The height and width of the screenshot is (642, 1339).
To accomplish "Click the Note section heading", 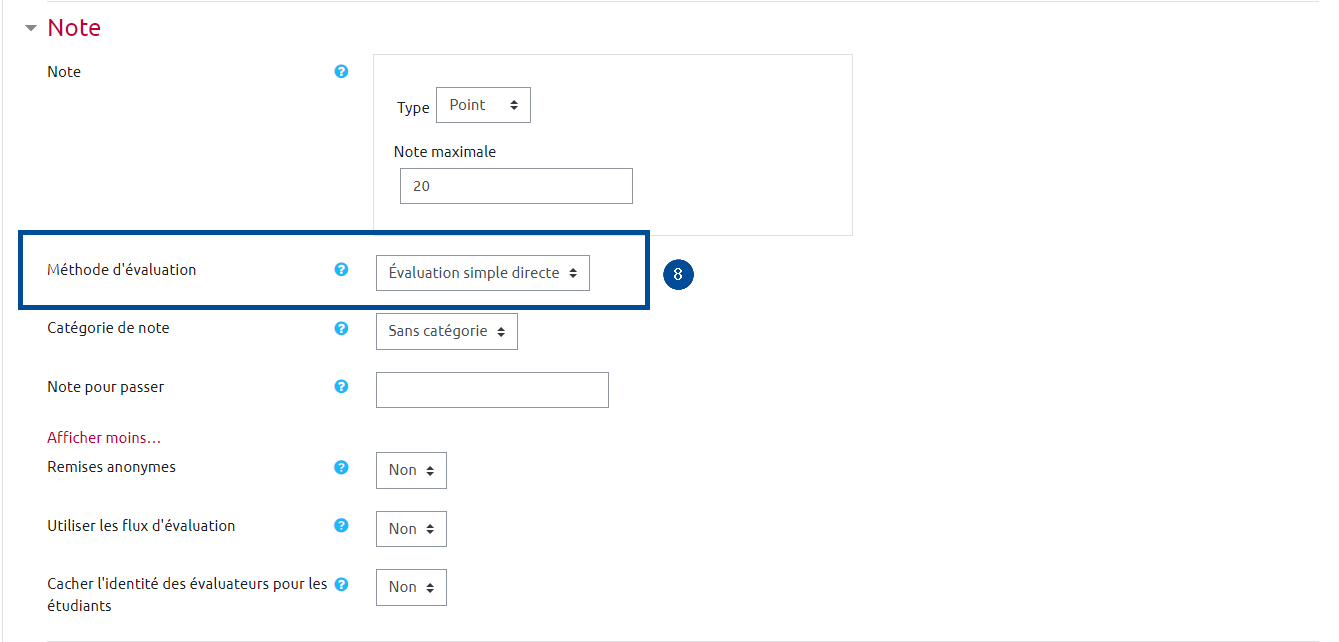I will pyautogui.click(x=74, y=28).
